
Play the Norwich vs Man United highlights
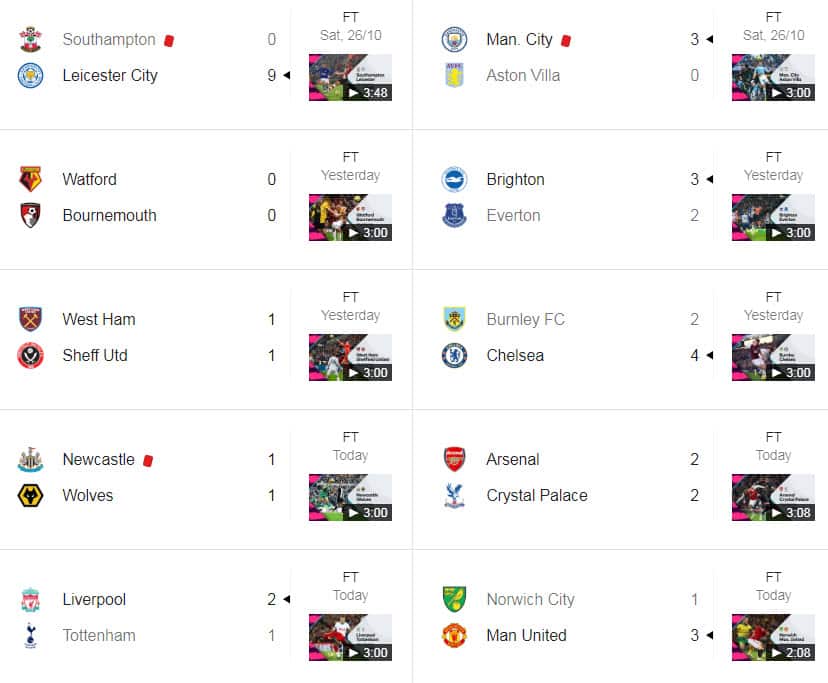[x=772, y=637]
